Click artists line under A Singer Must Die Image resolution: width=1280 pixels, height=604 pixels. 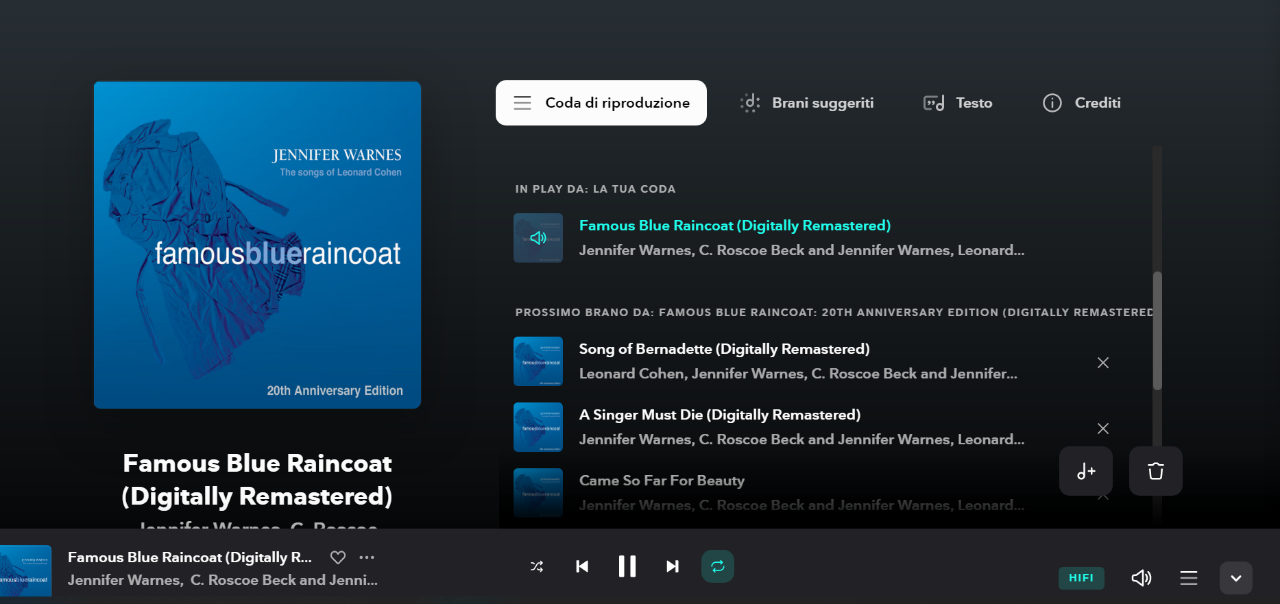(802, 439)
